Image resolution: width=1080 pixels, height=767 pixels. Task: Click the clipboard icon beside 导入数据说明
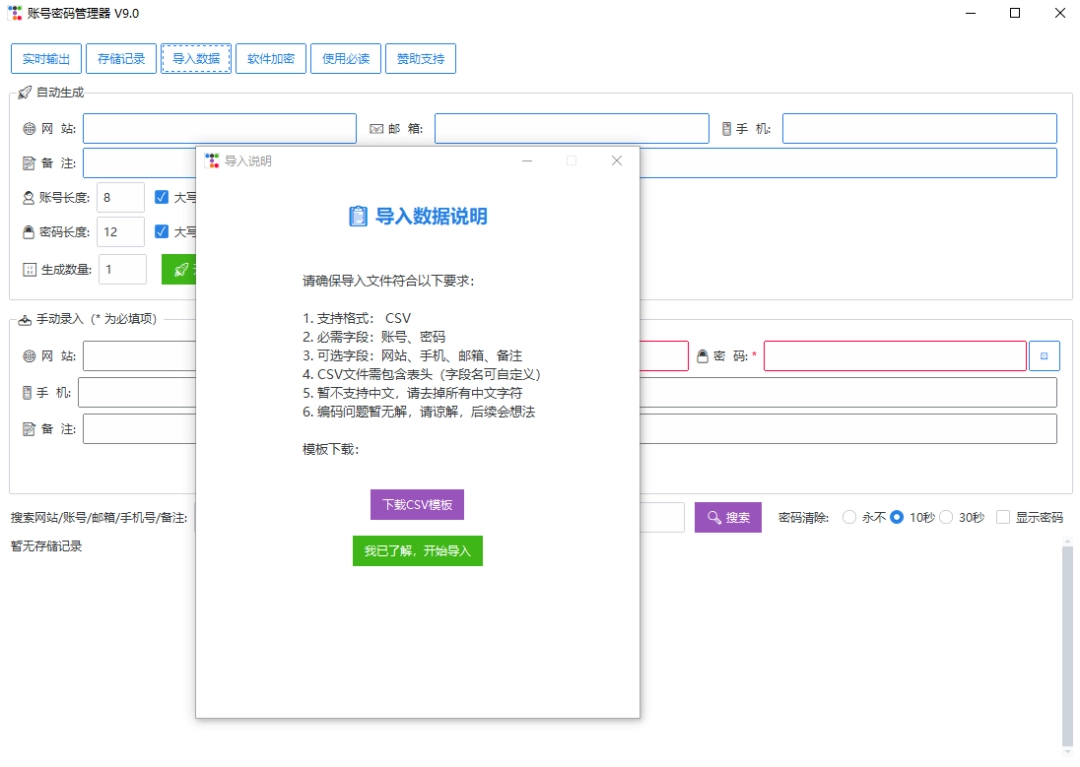click(357, 216)
